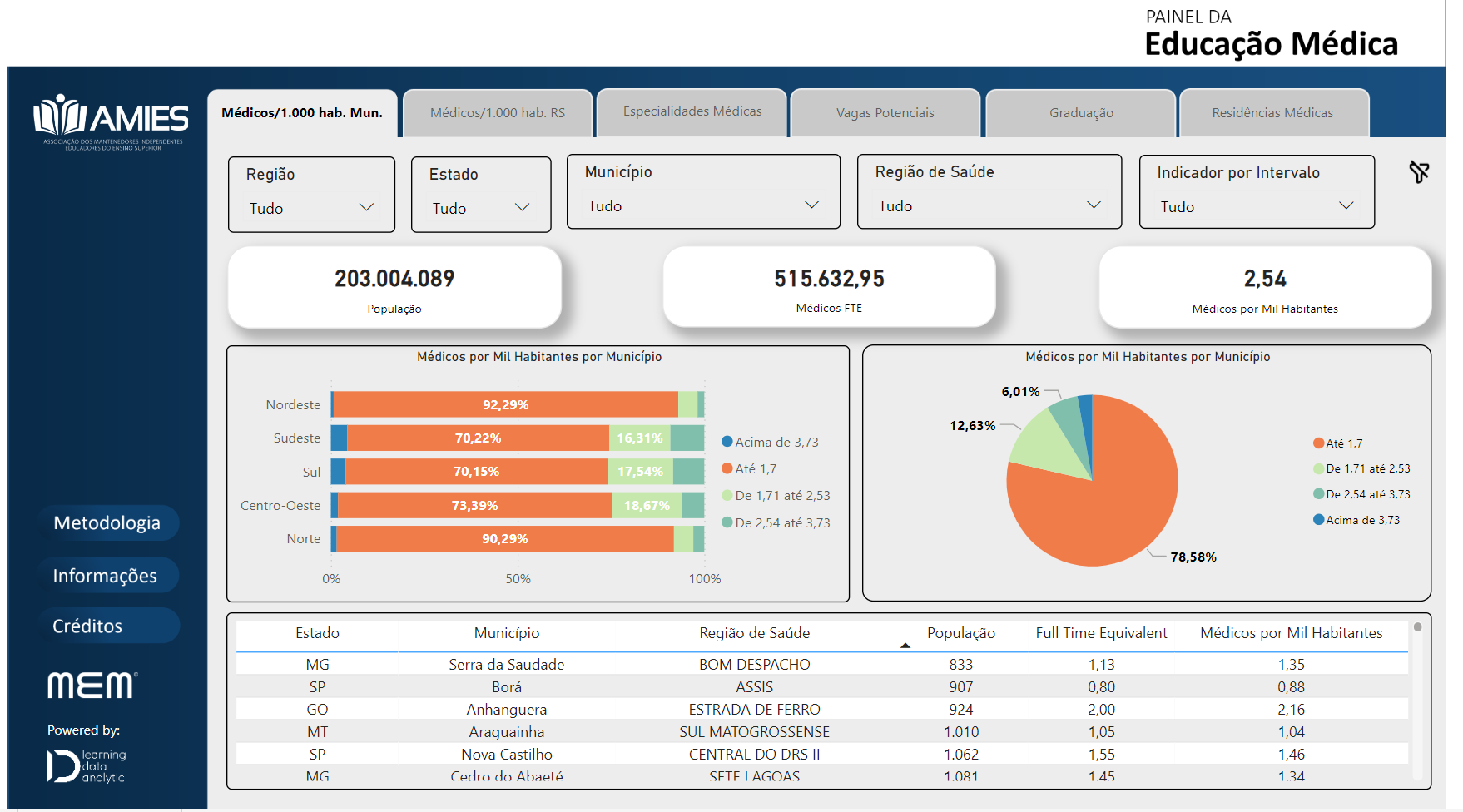Click the learning data analytic logo

point(87,766)
